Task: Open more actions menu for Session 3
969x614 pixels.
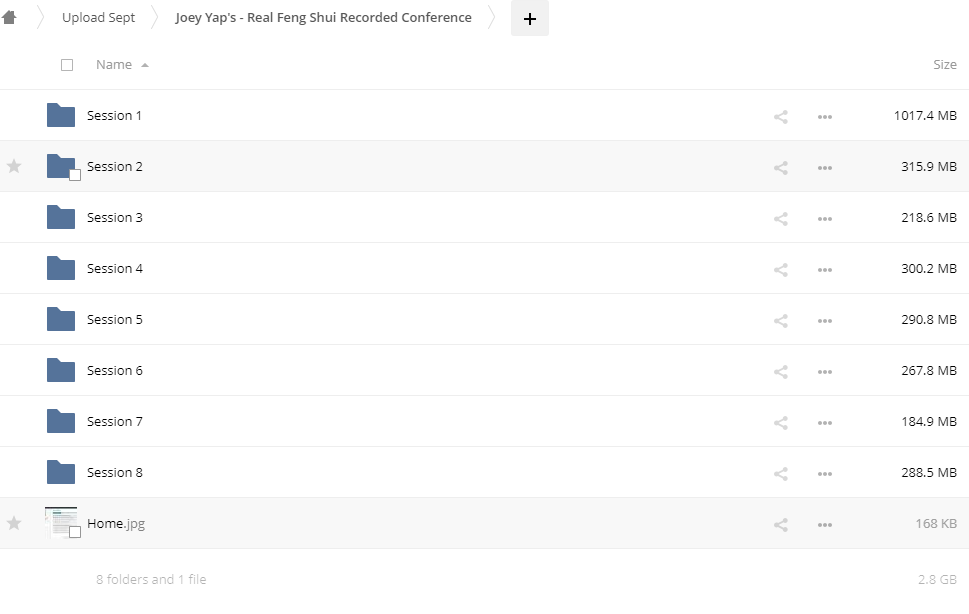Action: [824, 218]
